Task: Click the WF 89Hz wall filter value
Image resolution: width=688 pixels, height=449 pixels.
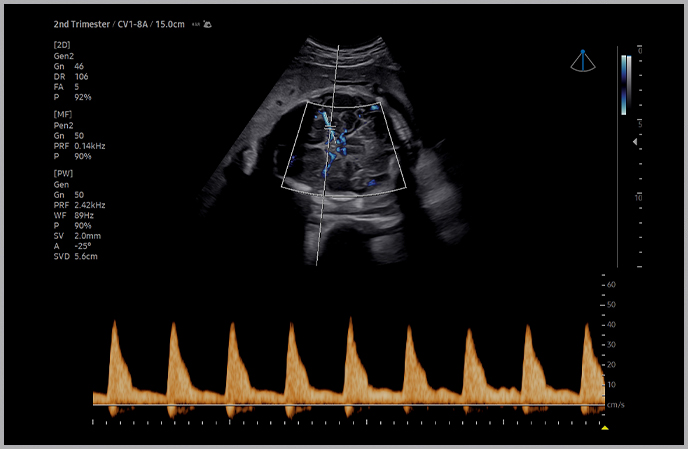Action: (72, 215)
